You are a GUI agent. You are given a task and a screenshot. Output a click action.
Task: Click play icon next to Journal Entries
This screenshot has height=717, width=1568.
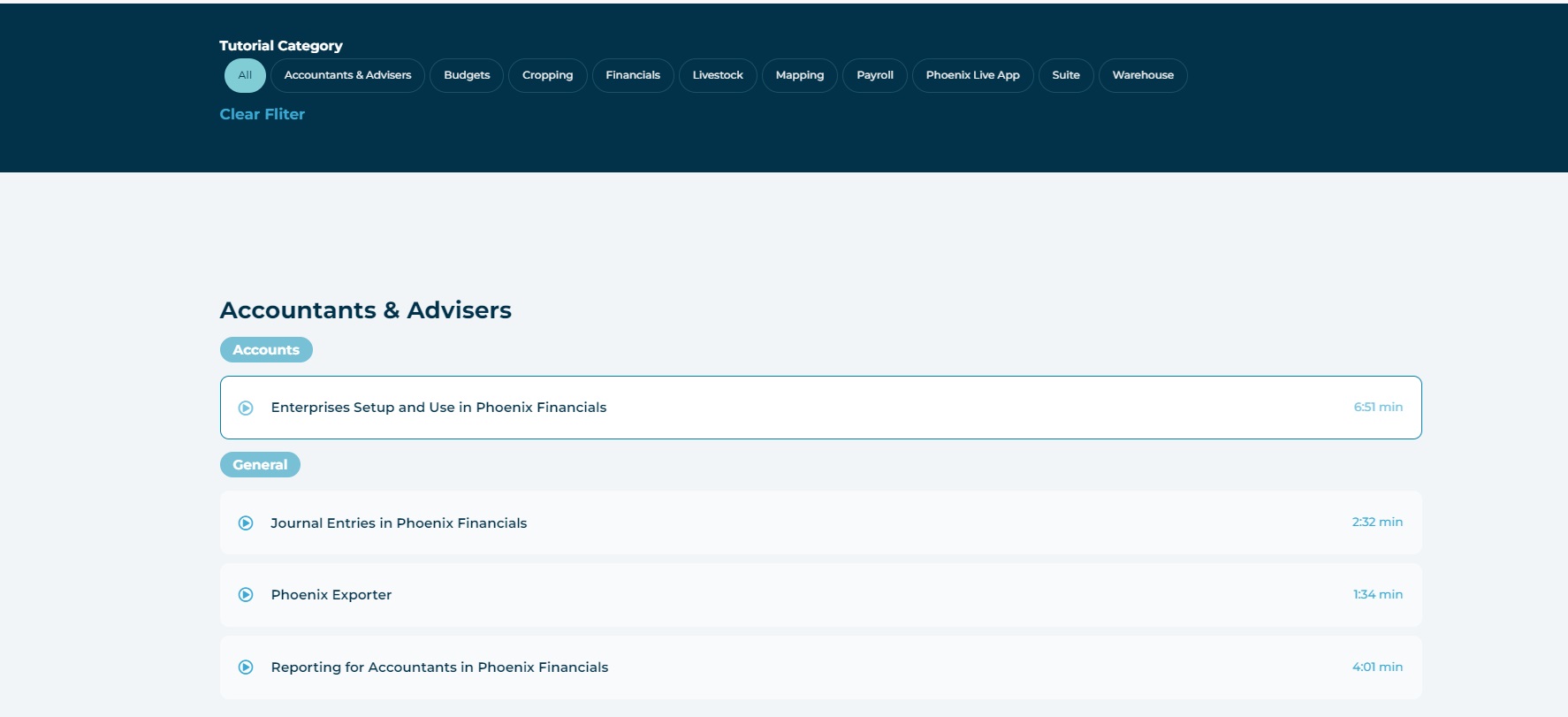(x=246, y=523)
